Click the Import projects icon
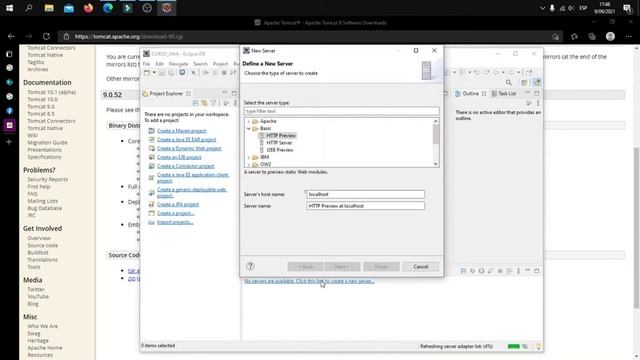Image resolution: width=640 pixels, height=360 pixels. [x=151, y=222]
